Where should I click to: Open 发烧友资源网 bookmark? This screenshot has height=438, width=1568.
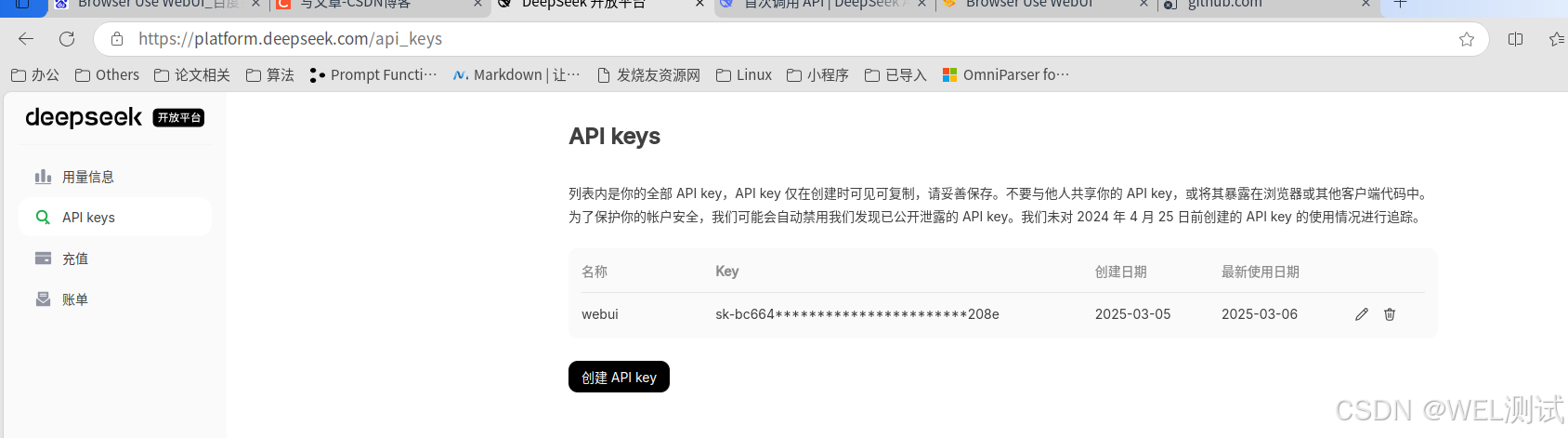(648, 75)
